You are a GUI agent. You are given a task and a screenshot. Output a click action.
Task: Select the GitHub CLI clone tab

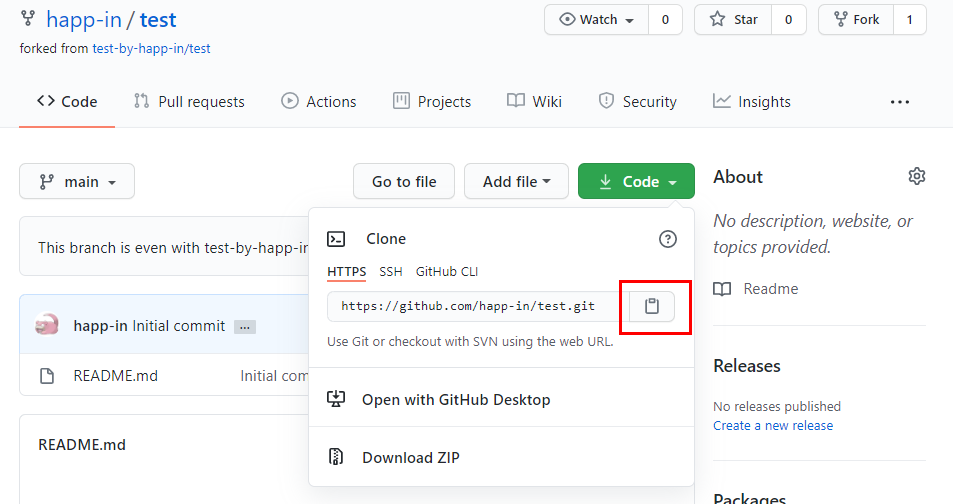click(447, 272)
